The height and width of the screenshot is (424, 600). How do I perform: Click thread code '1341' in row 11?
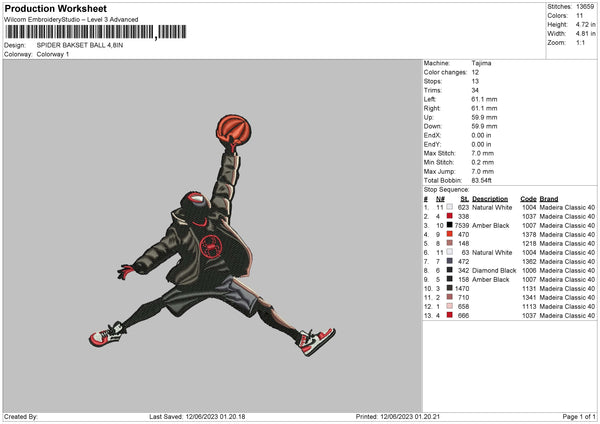tap(529, 297)
